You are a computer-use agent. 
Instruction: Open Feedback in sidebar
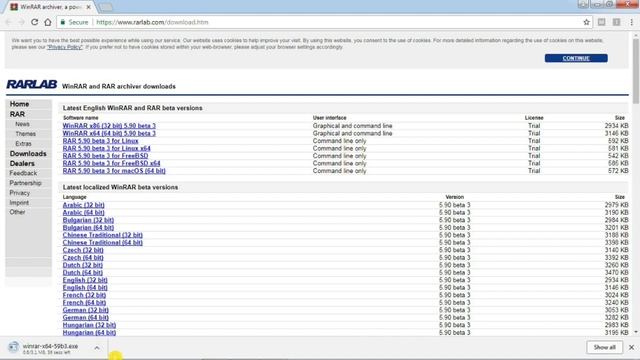pos(23,173)
